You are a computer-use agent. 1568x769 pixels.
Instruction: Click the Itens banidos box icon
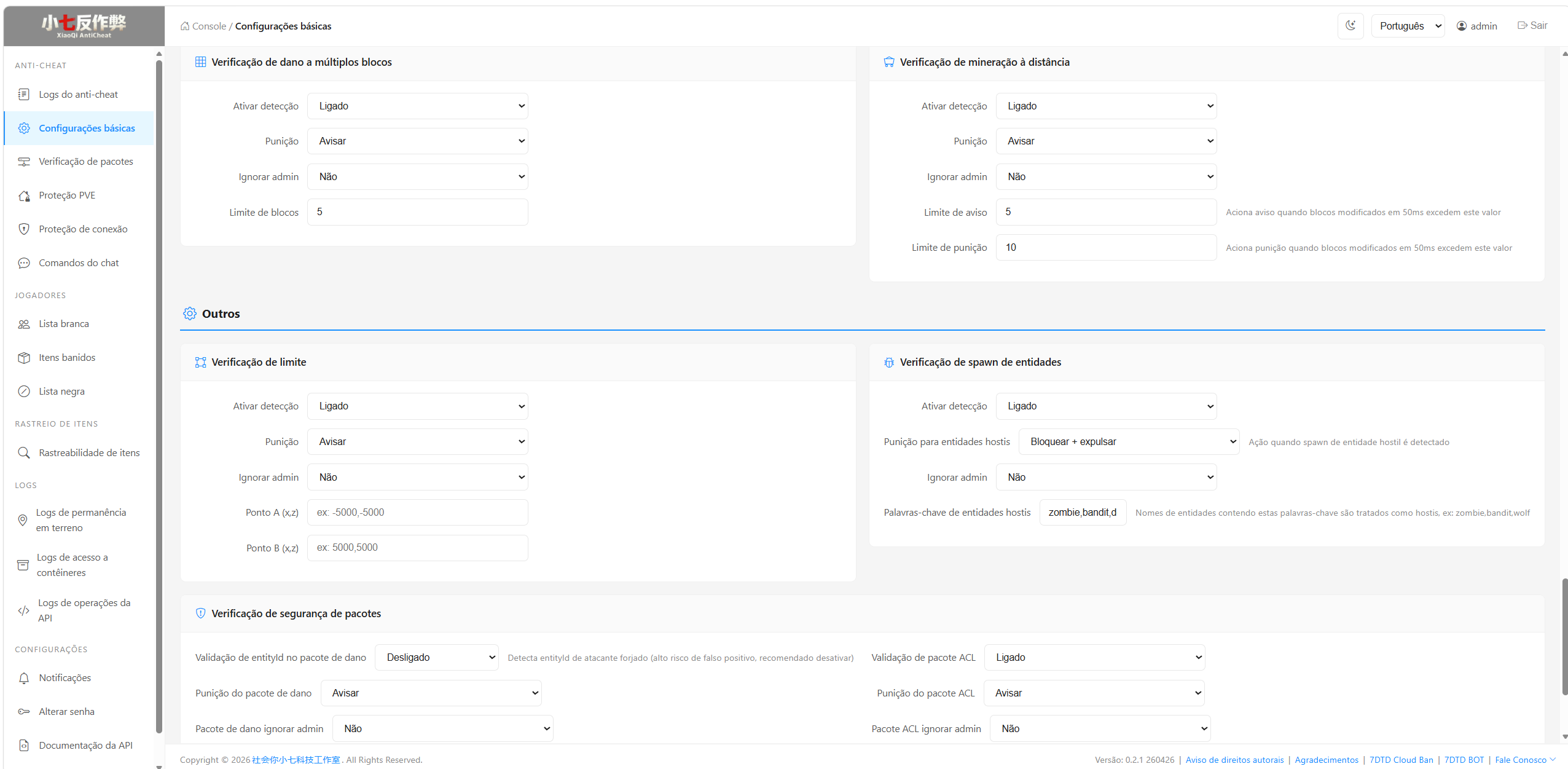(x=24, y=358)
